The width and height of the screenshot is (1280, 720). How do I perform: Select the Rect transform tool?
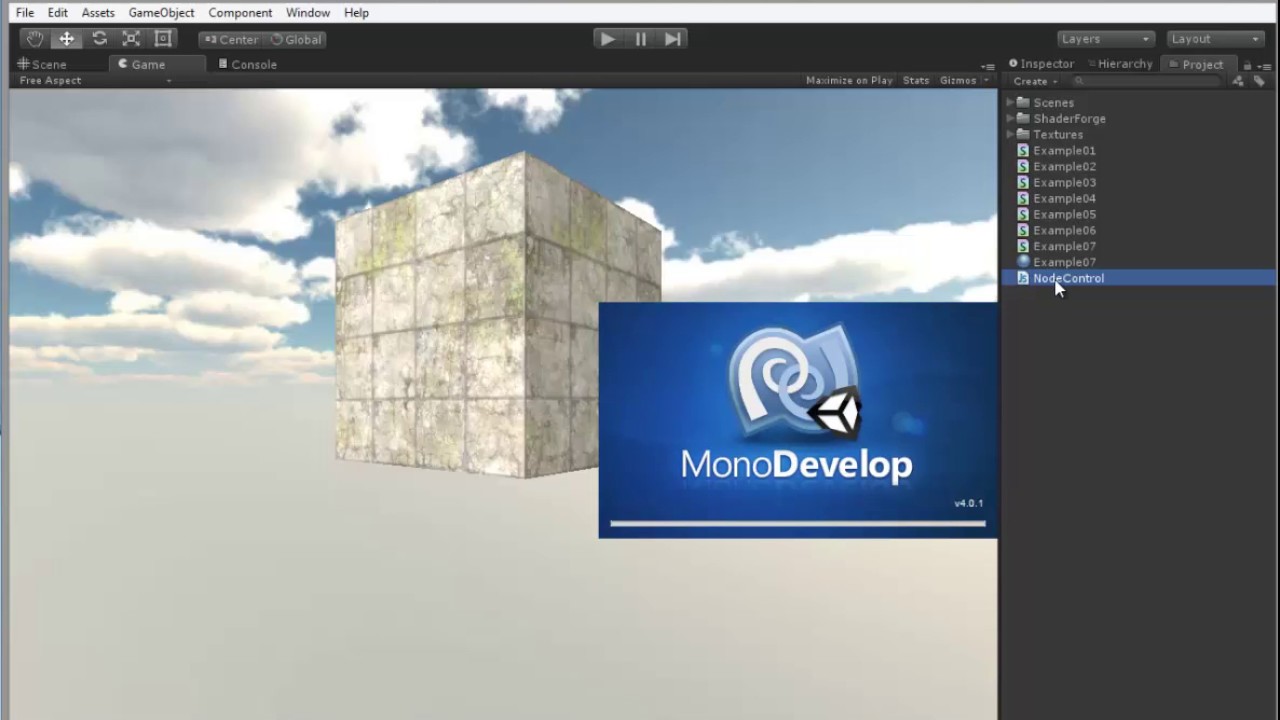pyautogui.click(x=163, y=38)
